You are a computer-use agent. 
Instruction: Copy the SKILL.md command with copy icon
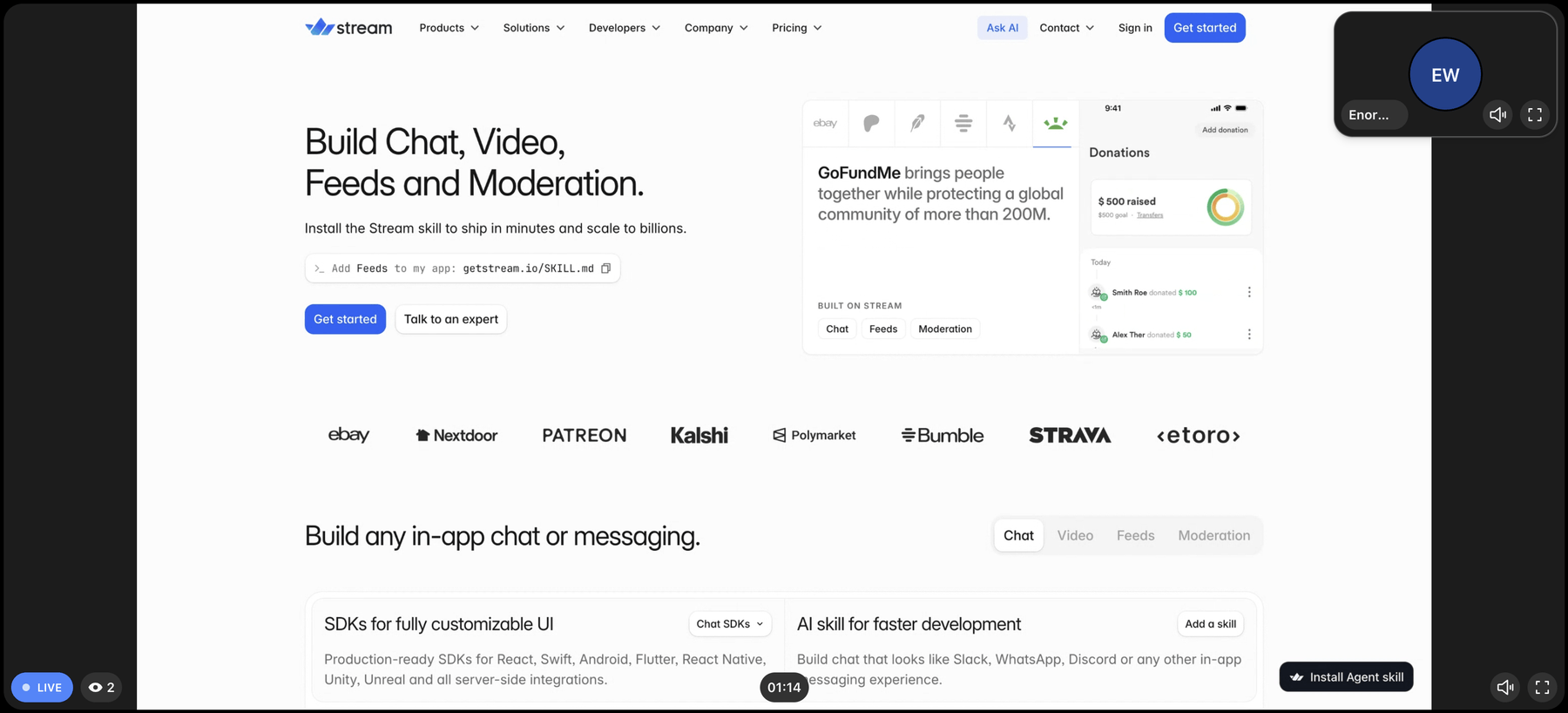605,268
